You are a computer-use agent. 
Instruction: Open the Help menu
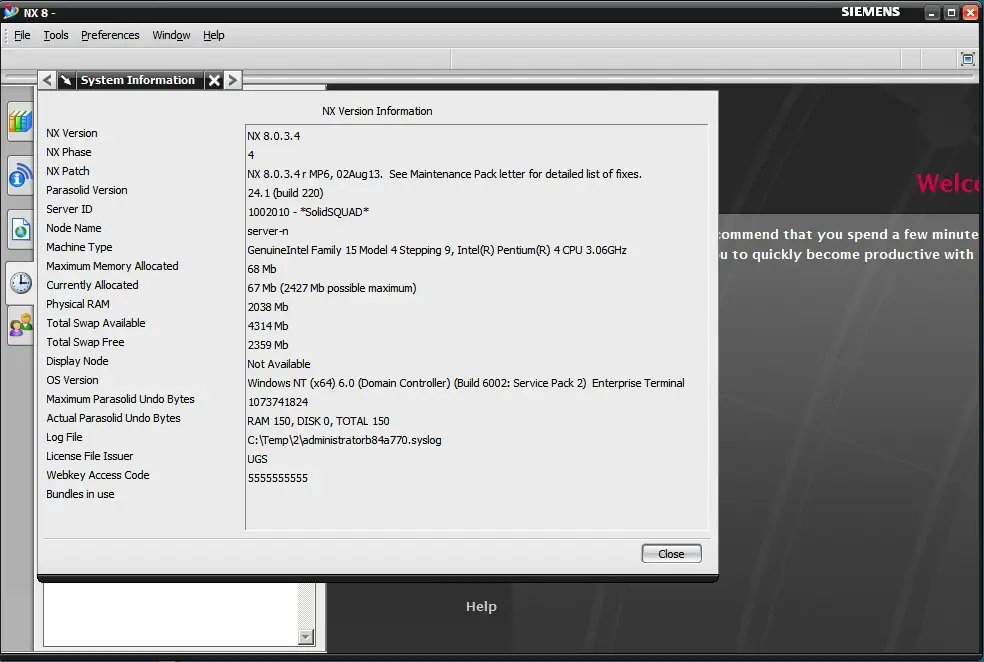click(213, 35)
